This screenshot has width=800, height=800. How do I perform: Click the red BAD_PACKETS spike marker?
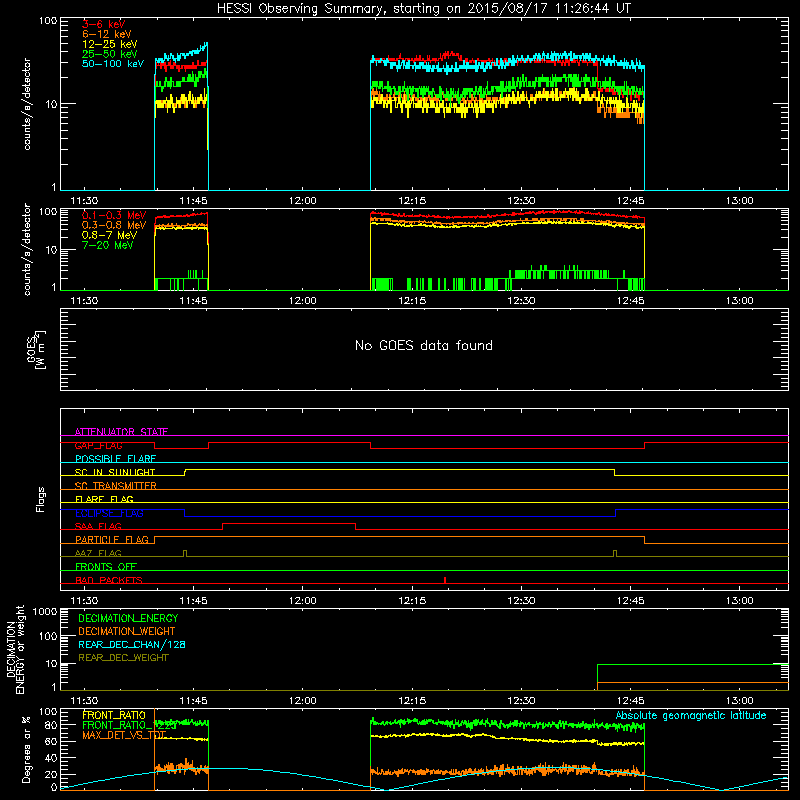[445, 580]
